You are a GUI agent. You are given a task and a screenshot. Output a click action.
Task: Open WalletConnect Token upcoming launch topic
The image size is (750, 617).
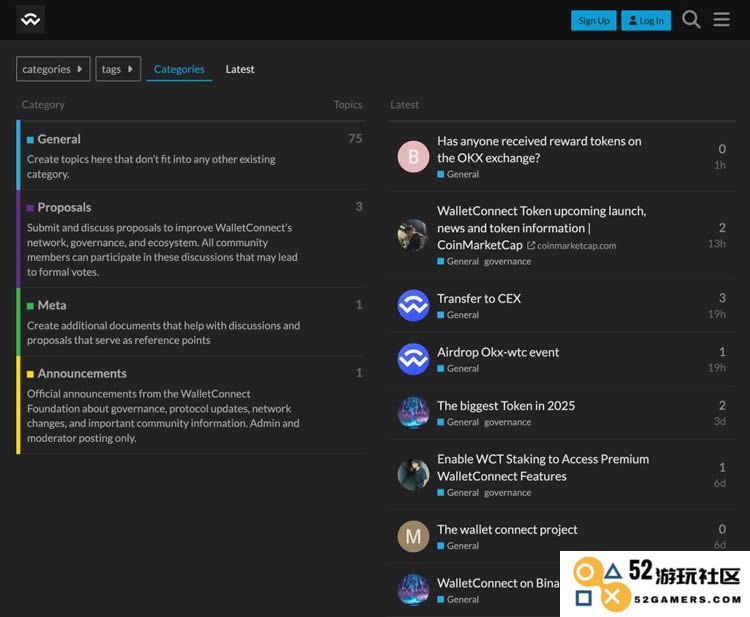click(541, 228)
